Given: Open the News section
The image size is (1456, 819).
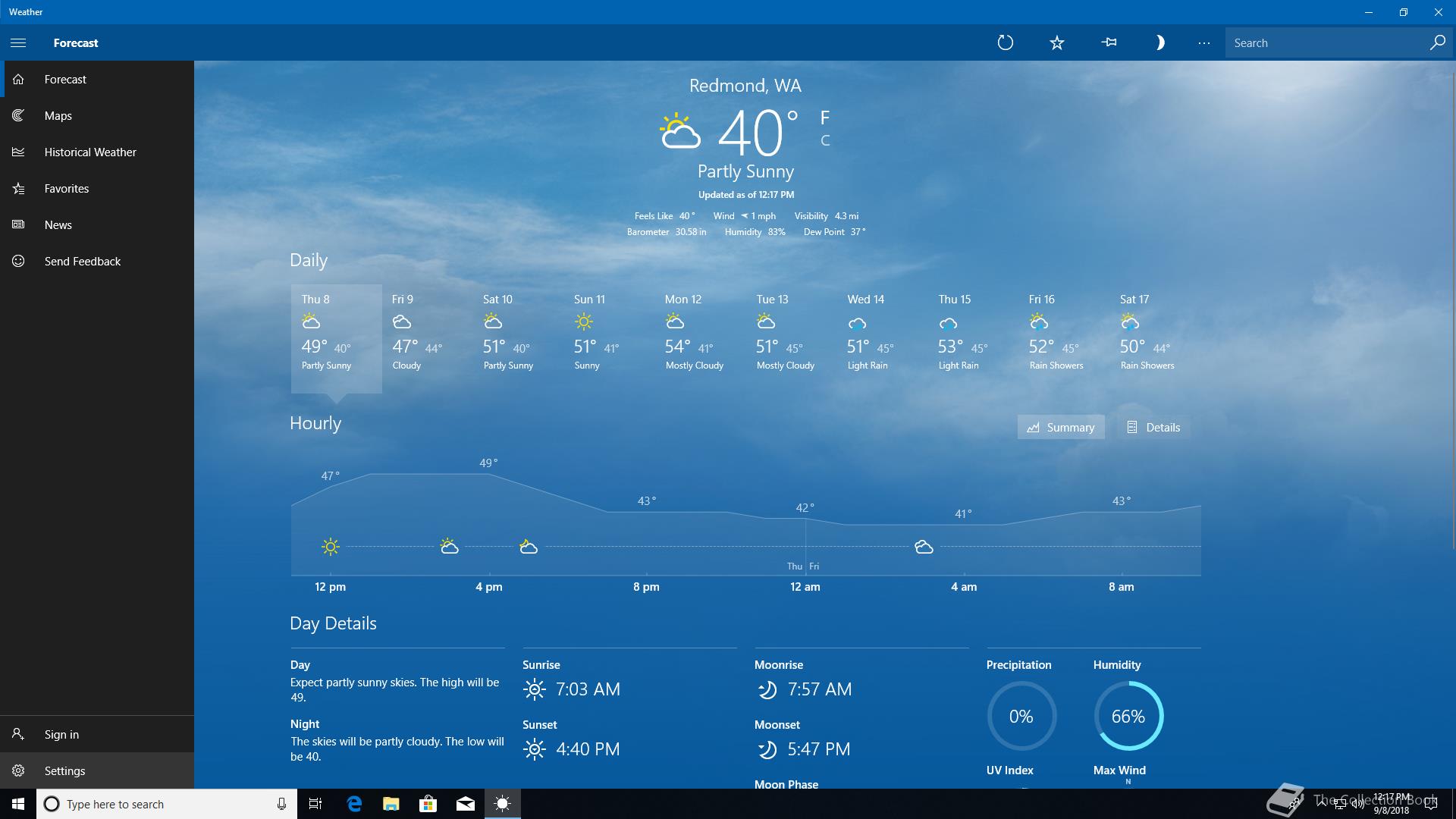Looking at the screenshot, I should point(58,224).
